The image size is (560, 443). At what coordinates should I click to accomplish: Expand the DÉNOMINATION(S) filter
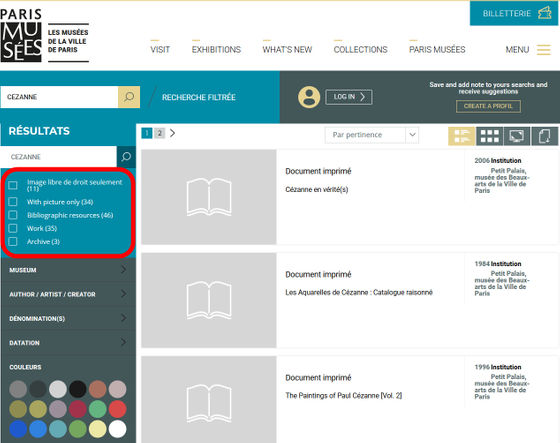pos(68,318)
